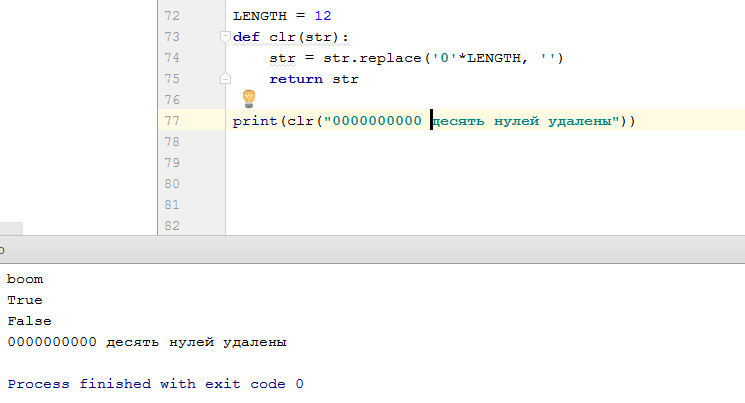Viewport: 745px width, 403px height.
Task: Click the 'boom' output line in console
Action: 25,279
